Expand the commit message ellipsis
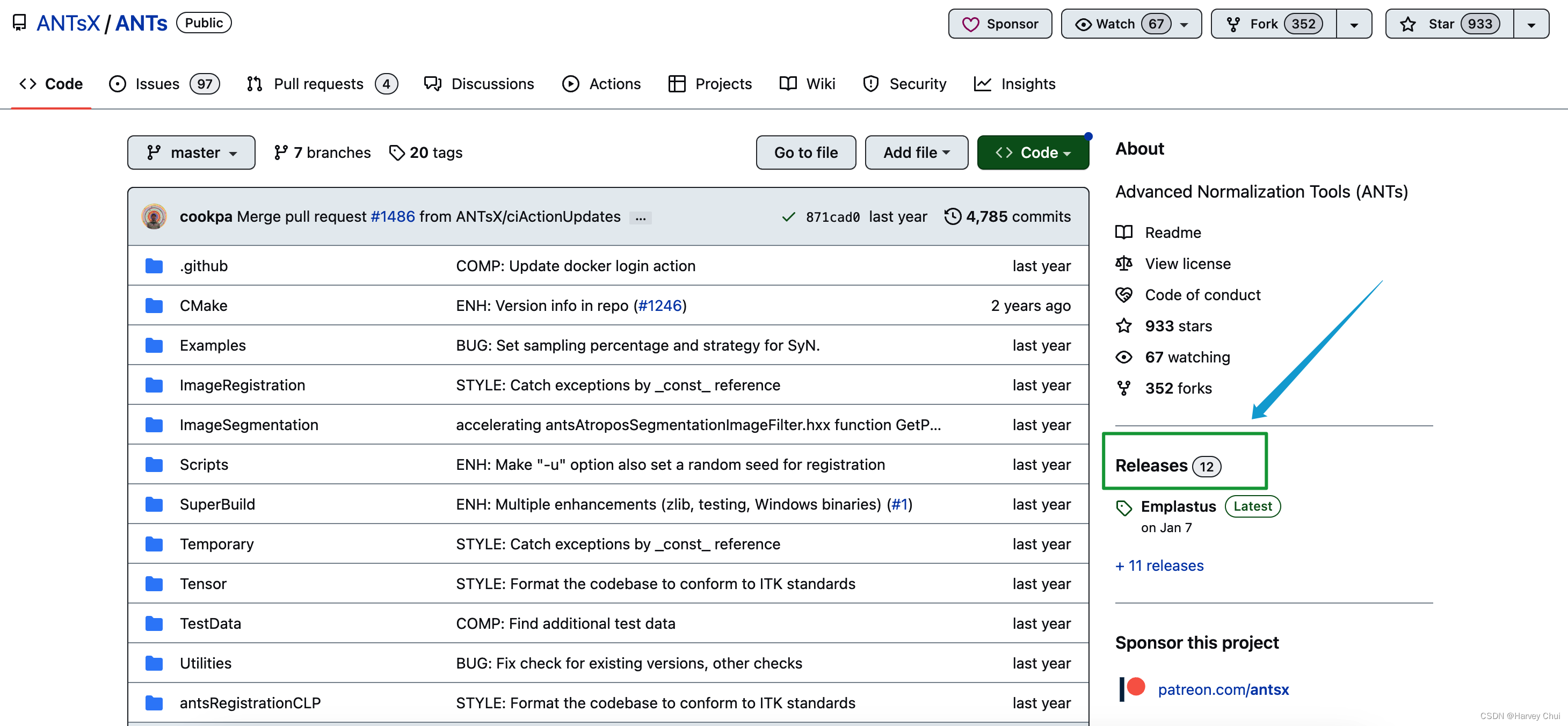The image size is (1568, 726). (x=640, y=217)
